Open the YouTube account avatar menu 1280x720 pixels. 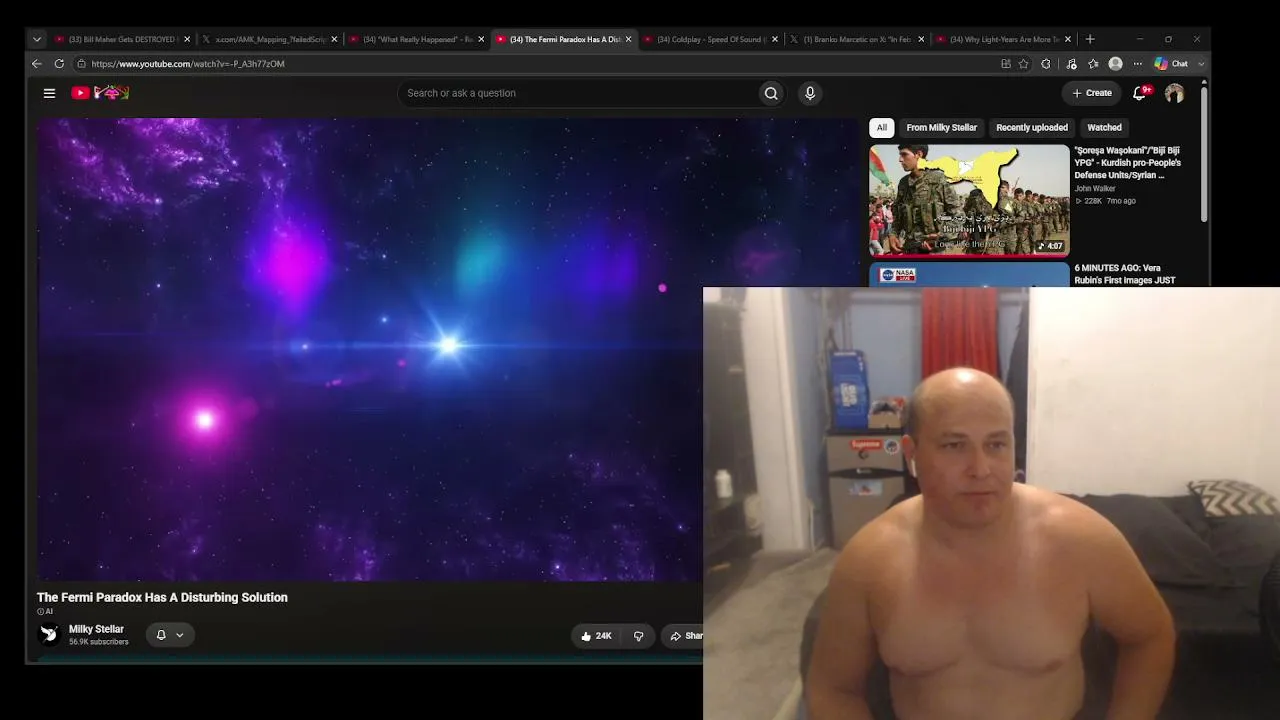pyautogui.click(x=1174, y=93)
